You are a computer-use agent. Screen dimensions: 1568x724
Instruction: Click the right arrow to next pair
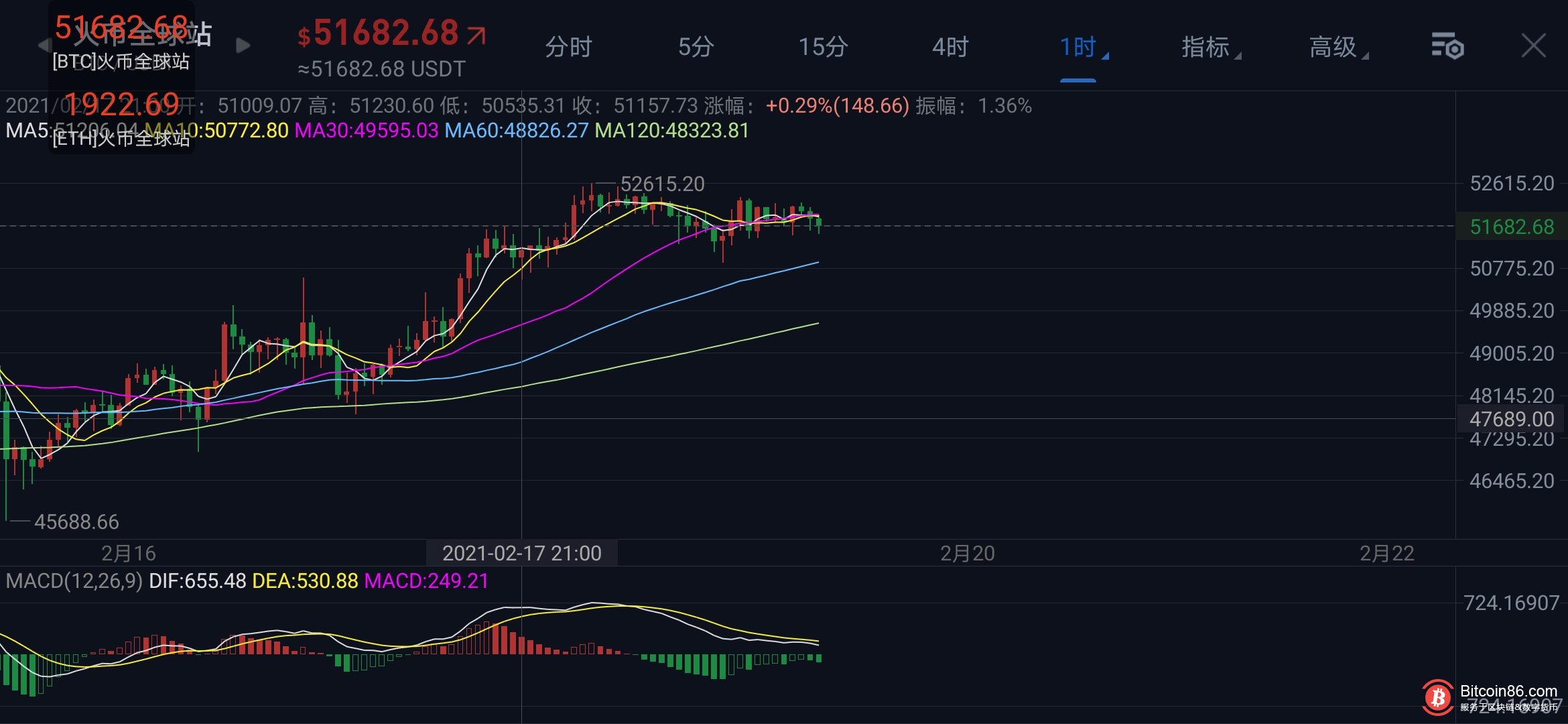(243, 46)
